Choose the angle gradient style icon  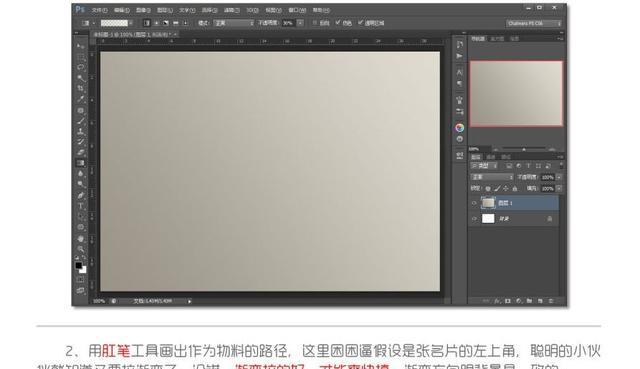point(166,23)
